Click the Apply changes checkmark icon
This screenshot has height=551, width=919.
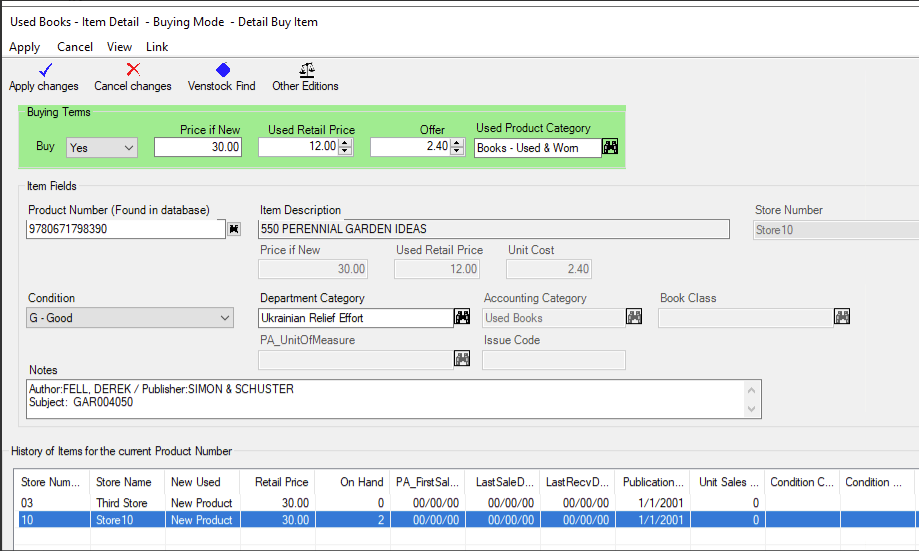[45, 70]
